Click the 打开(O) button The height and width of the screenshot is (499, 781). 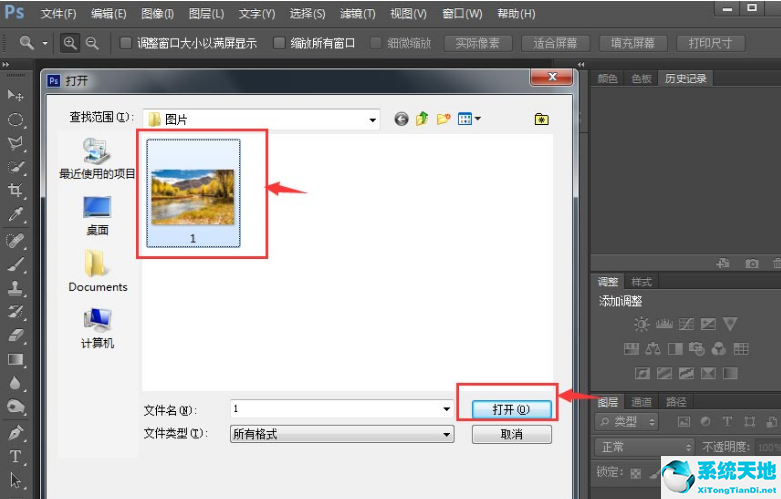pyautogui.click(x=512, y=409)
